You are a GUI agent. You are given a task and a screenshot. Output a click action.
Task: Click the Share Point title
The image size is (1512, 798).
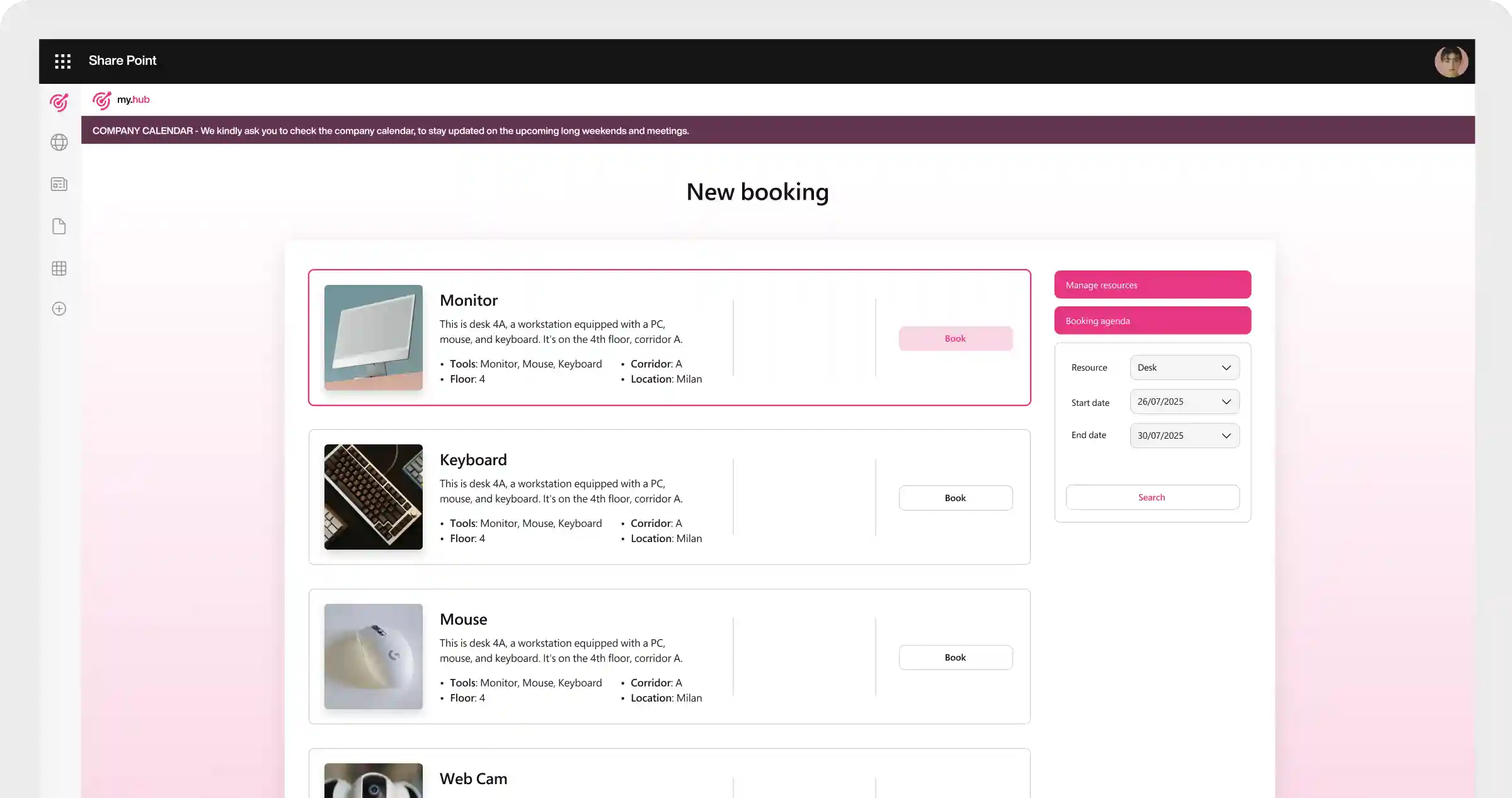click(x=122, y=61)
